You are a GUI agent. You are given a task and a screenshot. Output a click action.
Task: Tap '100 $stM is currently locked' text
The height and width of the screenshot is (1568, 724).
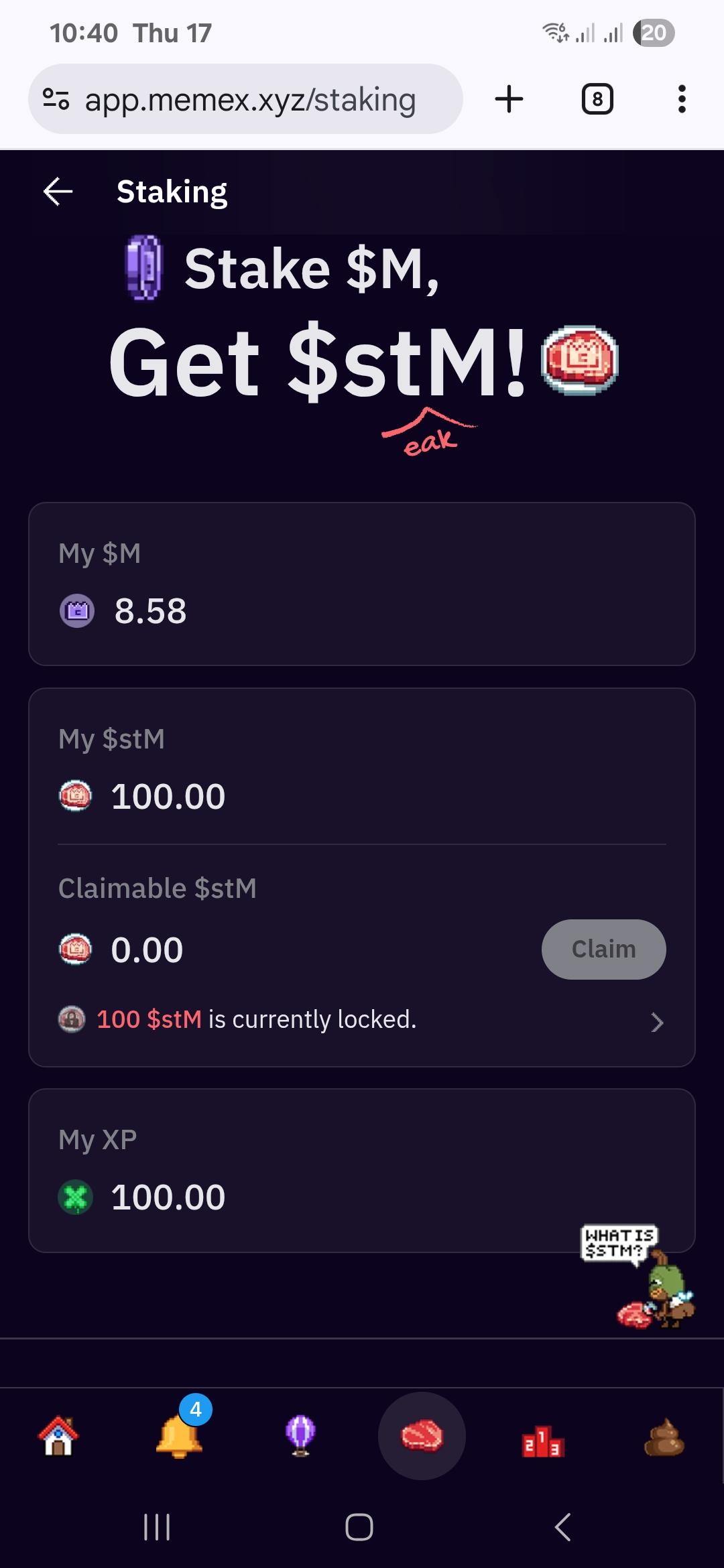256,1019
